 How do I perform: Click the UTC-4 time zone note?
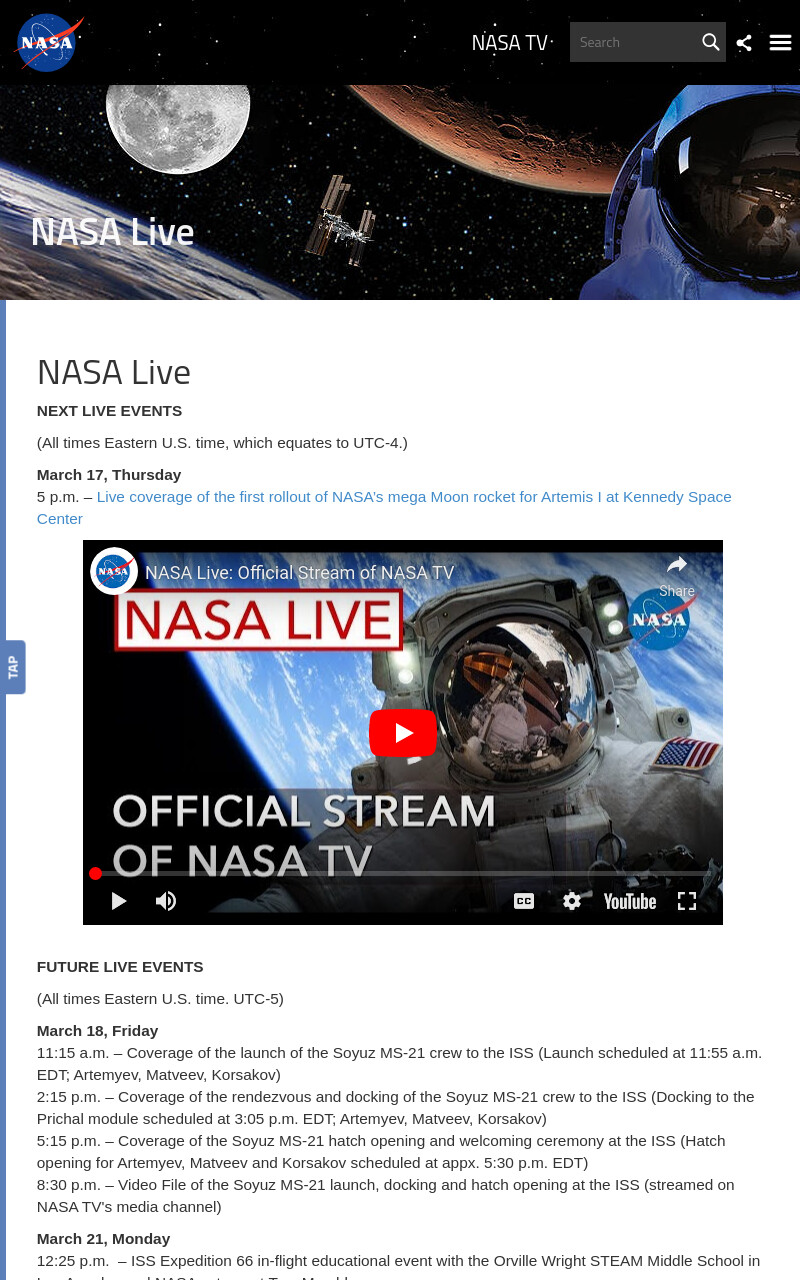point(222,443)
